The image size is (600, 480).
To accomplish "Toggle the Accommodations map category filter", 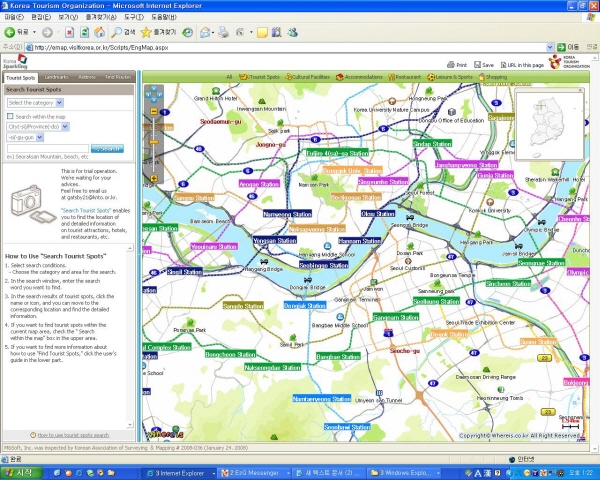I will [362, 76].
